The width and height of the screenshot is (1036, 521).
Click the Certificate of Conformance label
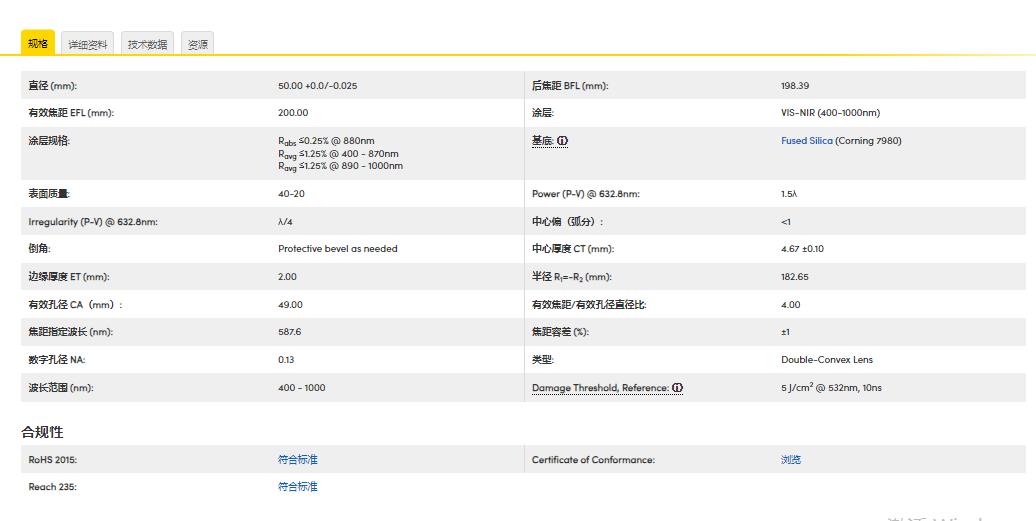[593, 460]
